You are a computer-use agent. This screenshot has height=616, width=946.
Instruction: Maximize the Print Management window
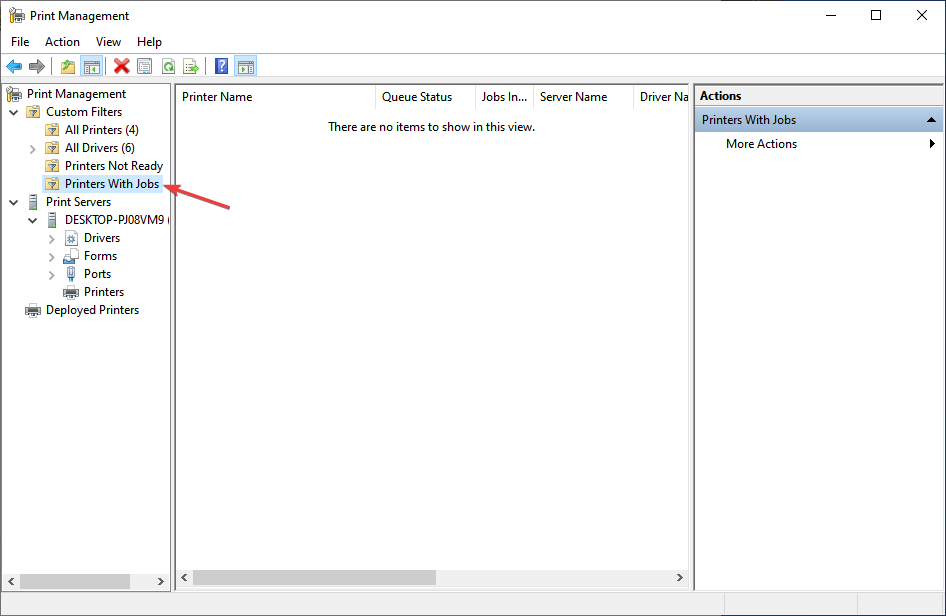pyautogui.click(x=876, y=16)
